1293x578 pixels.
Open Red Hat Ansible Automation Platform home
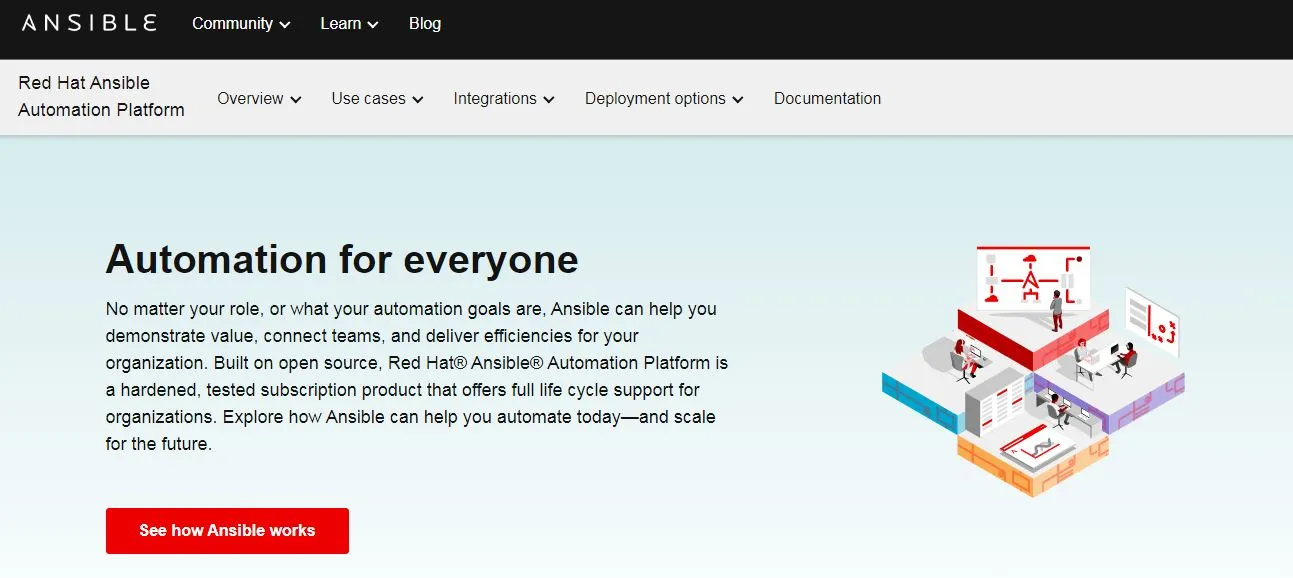click(101, 97)
